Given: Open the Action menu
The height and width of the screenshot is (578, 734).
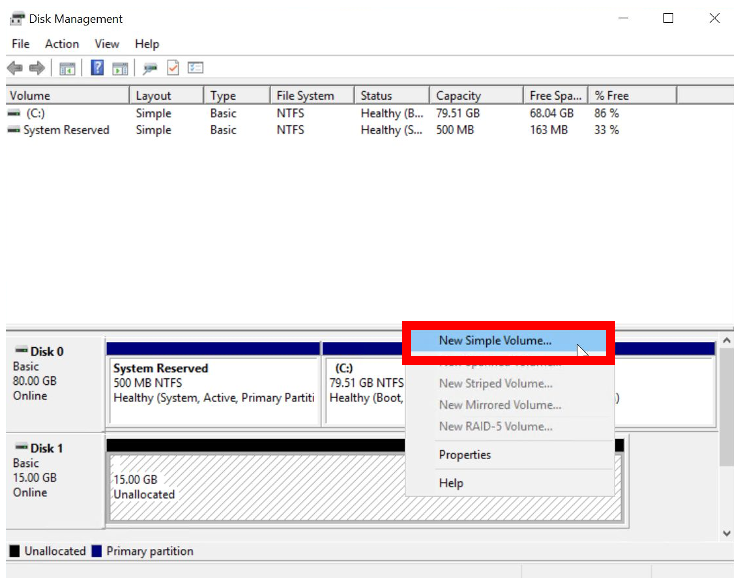Looking at the screenshot, I should [x=61, y=44].
